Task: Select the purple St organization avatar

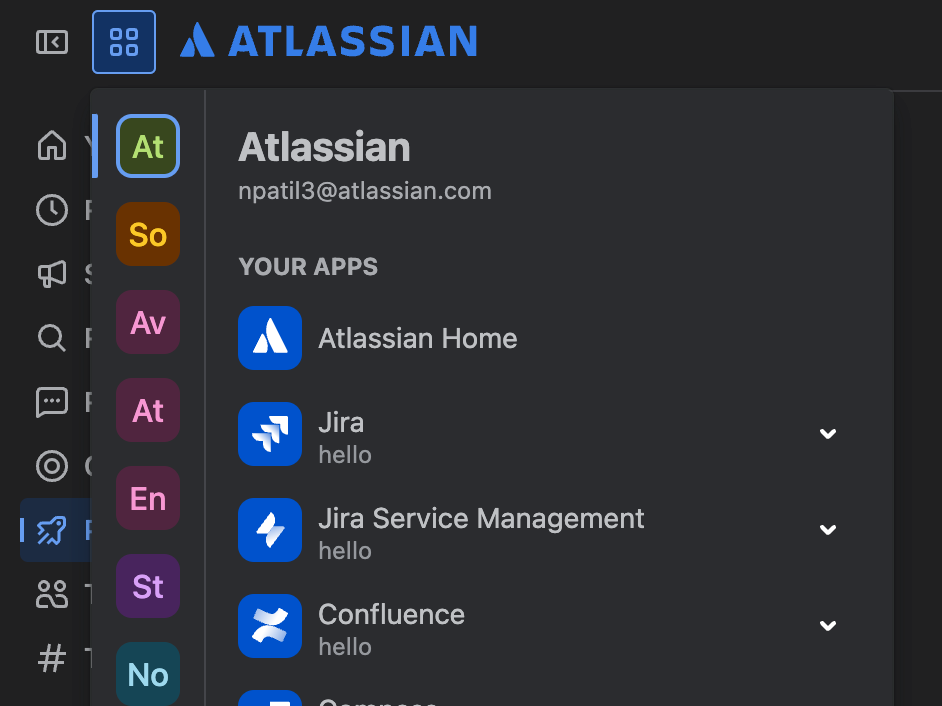Action: click(x=148, y=586)
